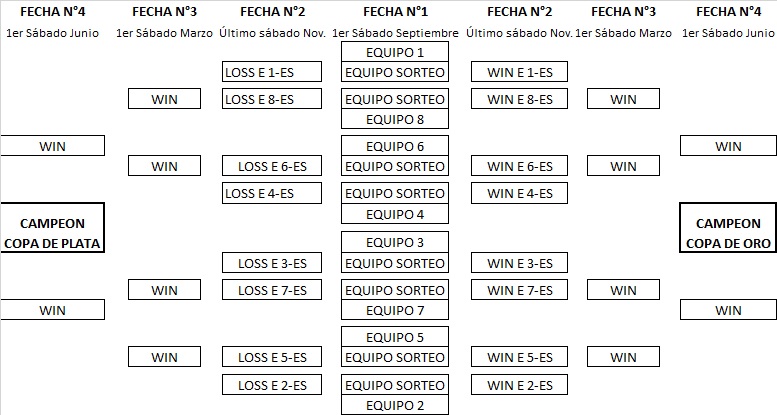Select the 1er Sábado Septiembre label
The height and width of the screenshot is (415, 777).
[x=395, y=33]
